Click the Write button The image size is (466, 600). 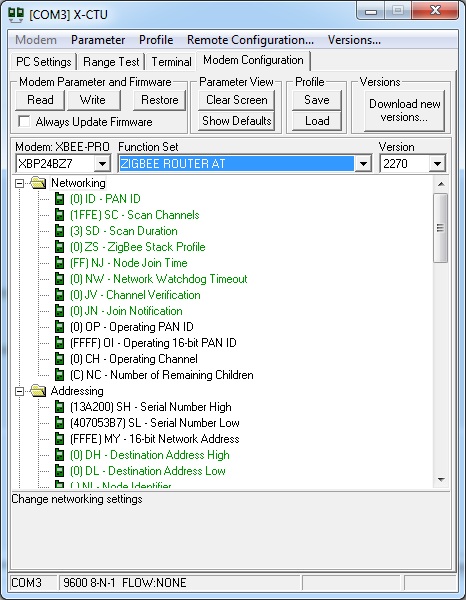click(93, 100)
